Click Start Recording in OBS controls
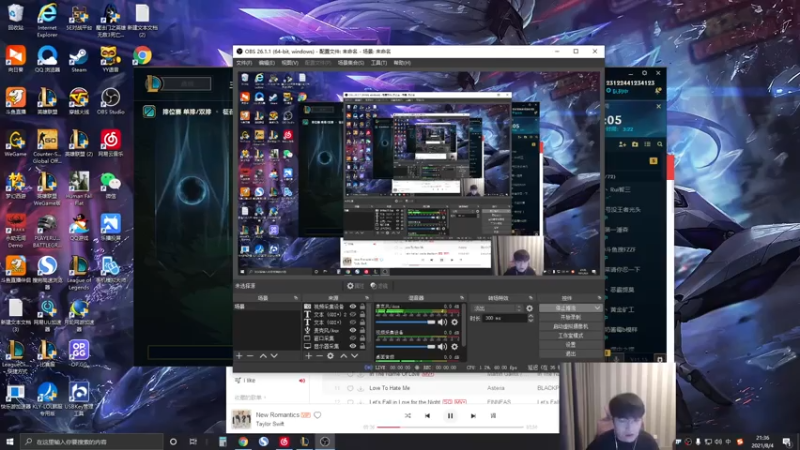 point(570,317)
